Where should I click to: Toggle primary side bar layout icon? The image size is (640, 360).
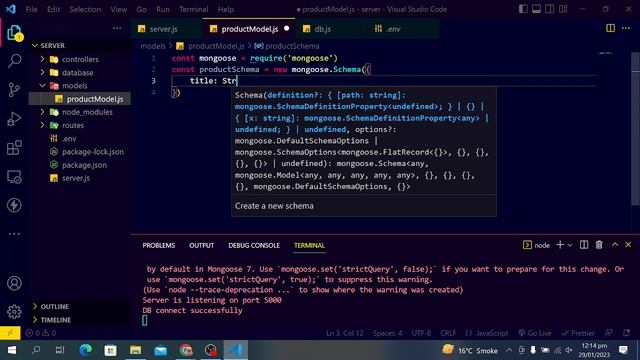tap(523, 9)
